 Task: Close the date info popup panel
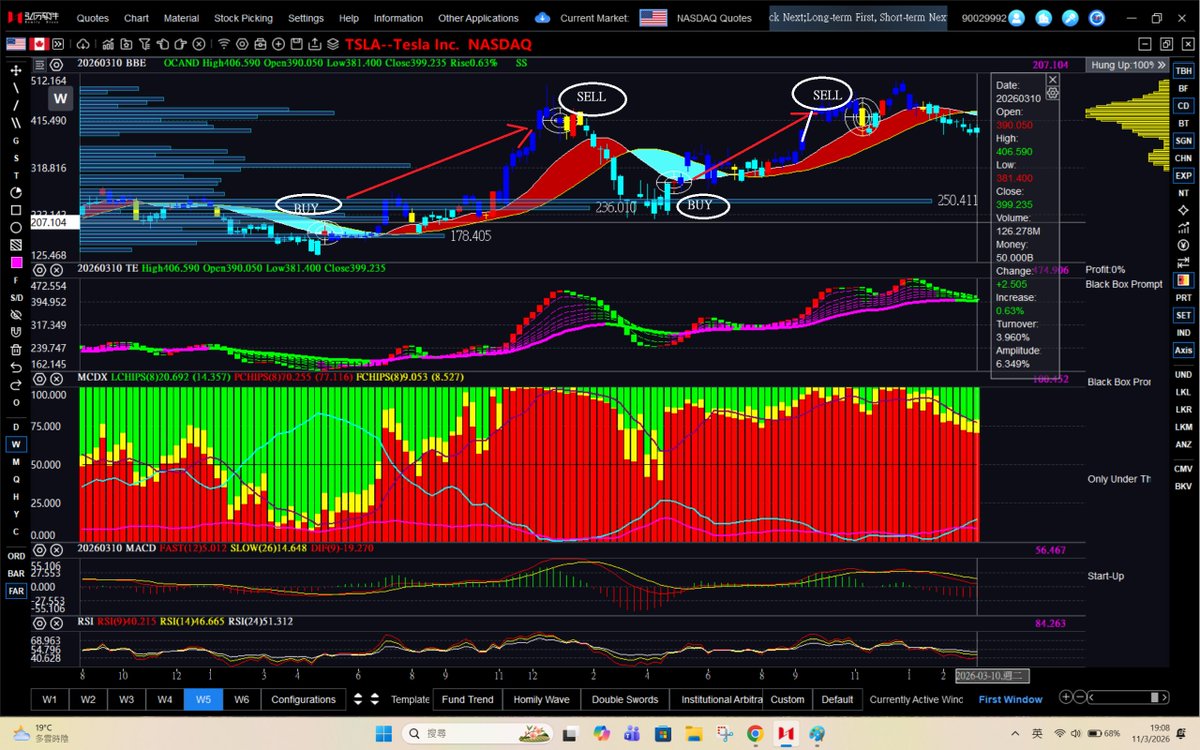(x=1052, y=79)
